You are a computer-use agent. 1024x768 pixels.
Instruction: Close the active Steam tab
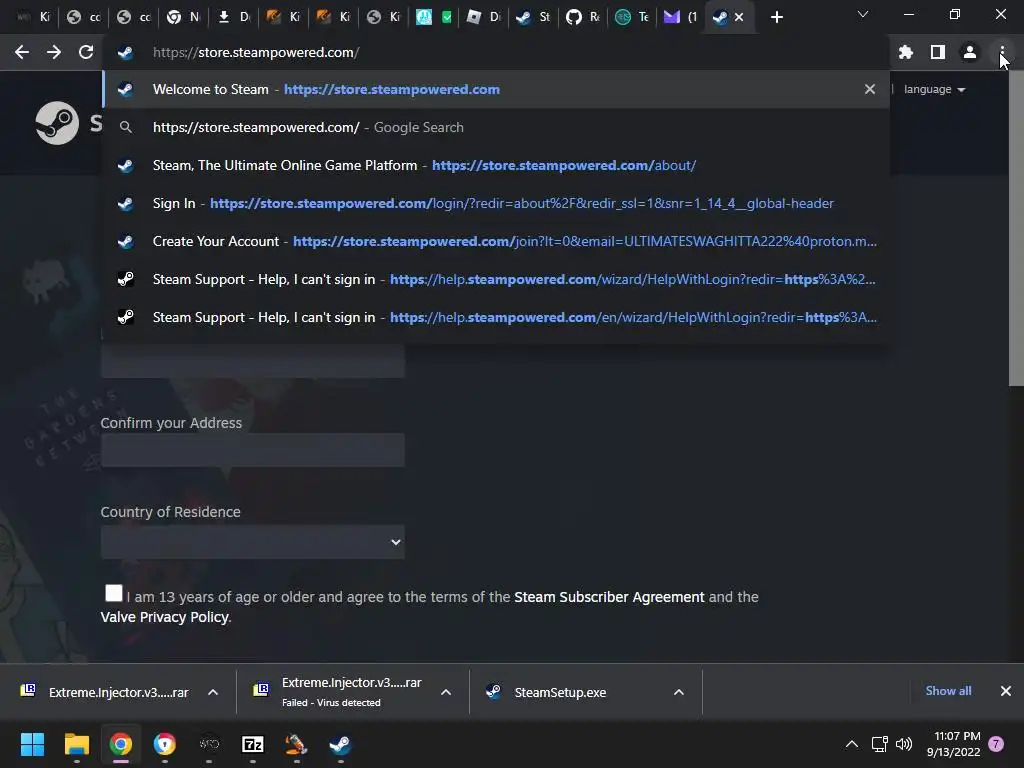coord(739,17)
